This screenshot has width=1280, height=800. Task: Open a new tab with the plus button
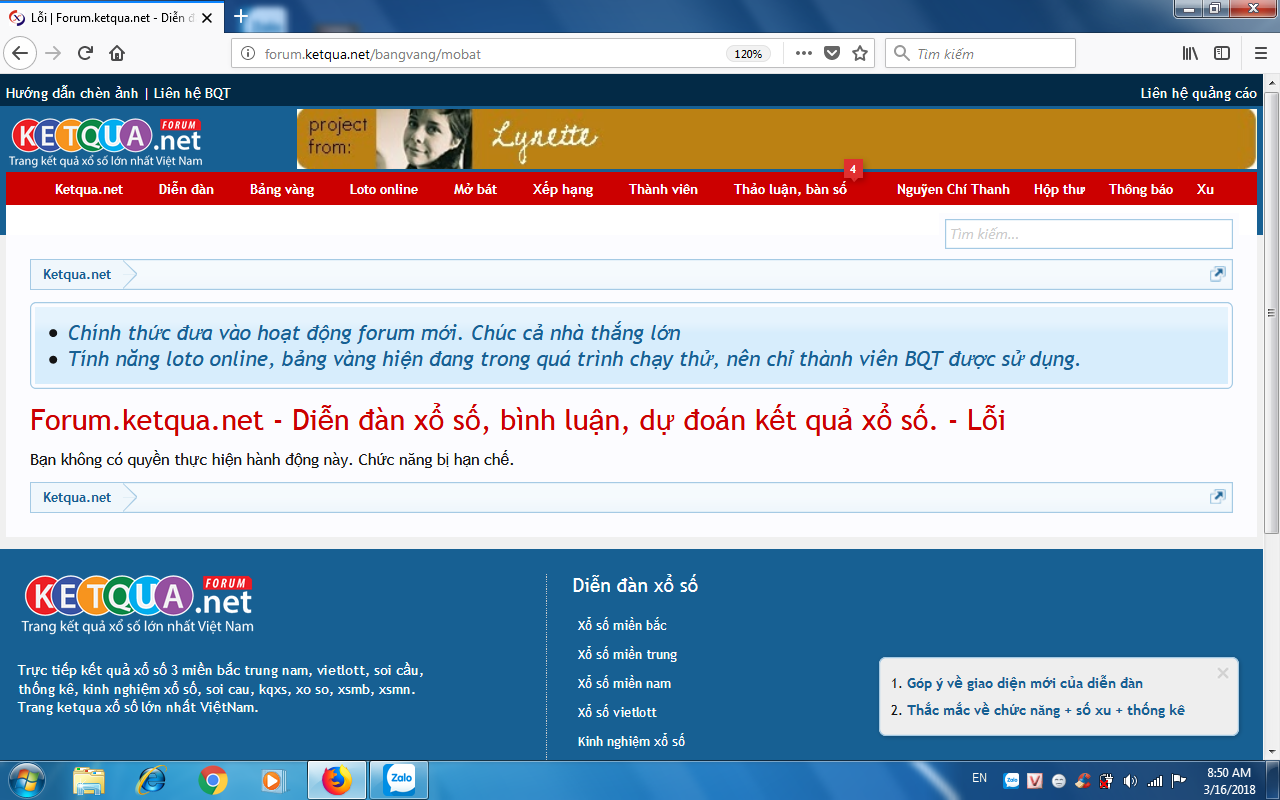click(x=241, y=17)
